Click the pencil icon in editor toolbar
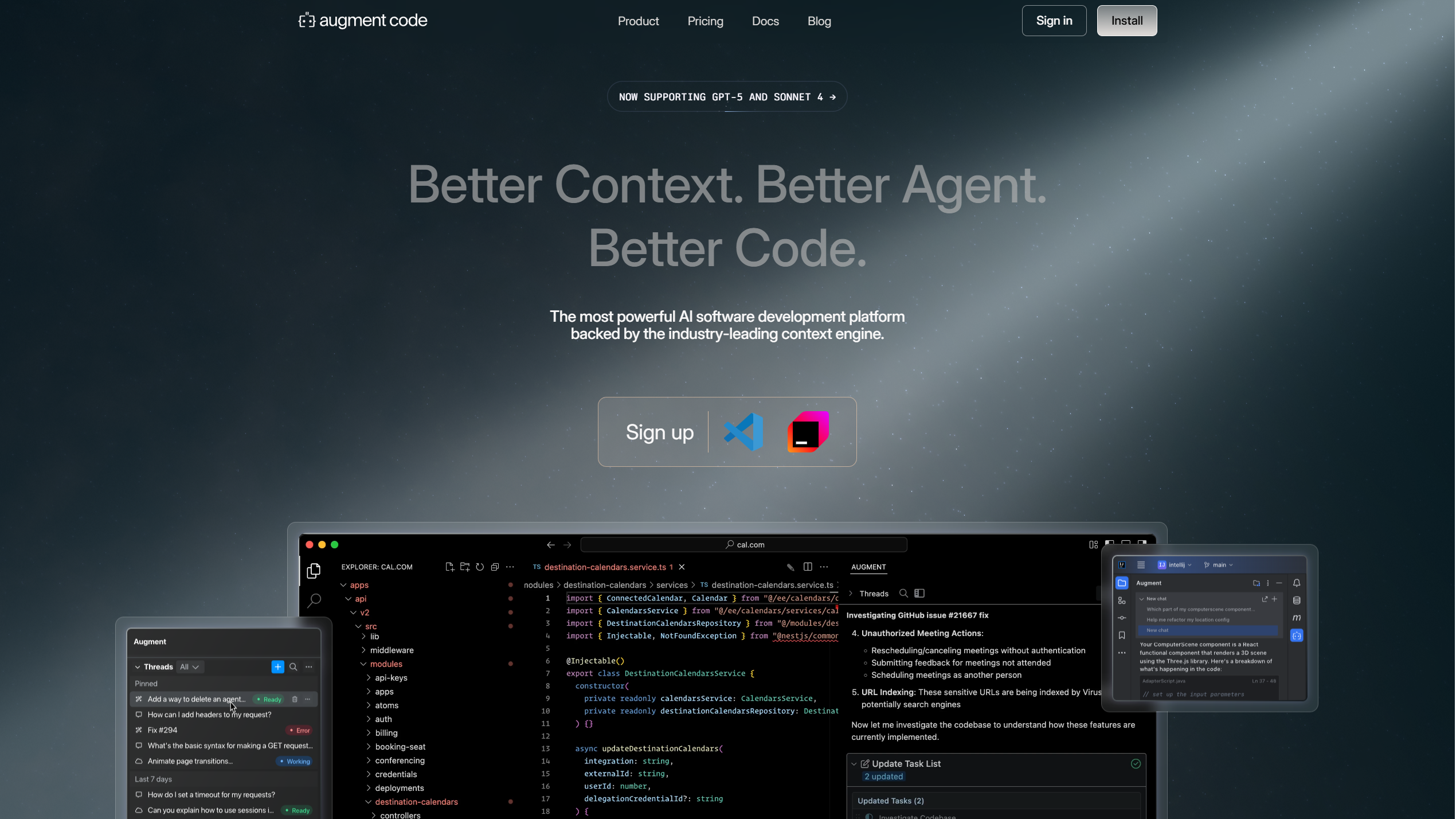This screenshot has height=819, width=1456. point(790,567)
